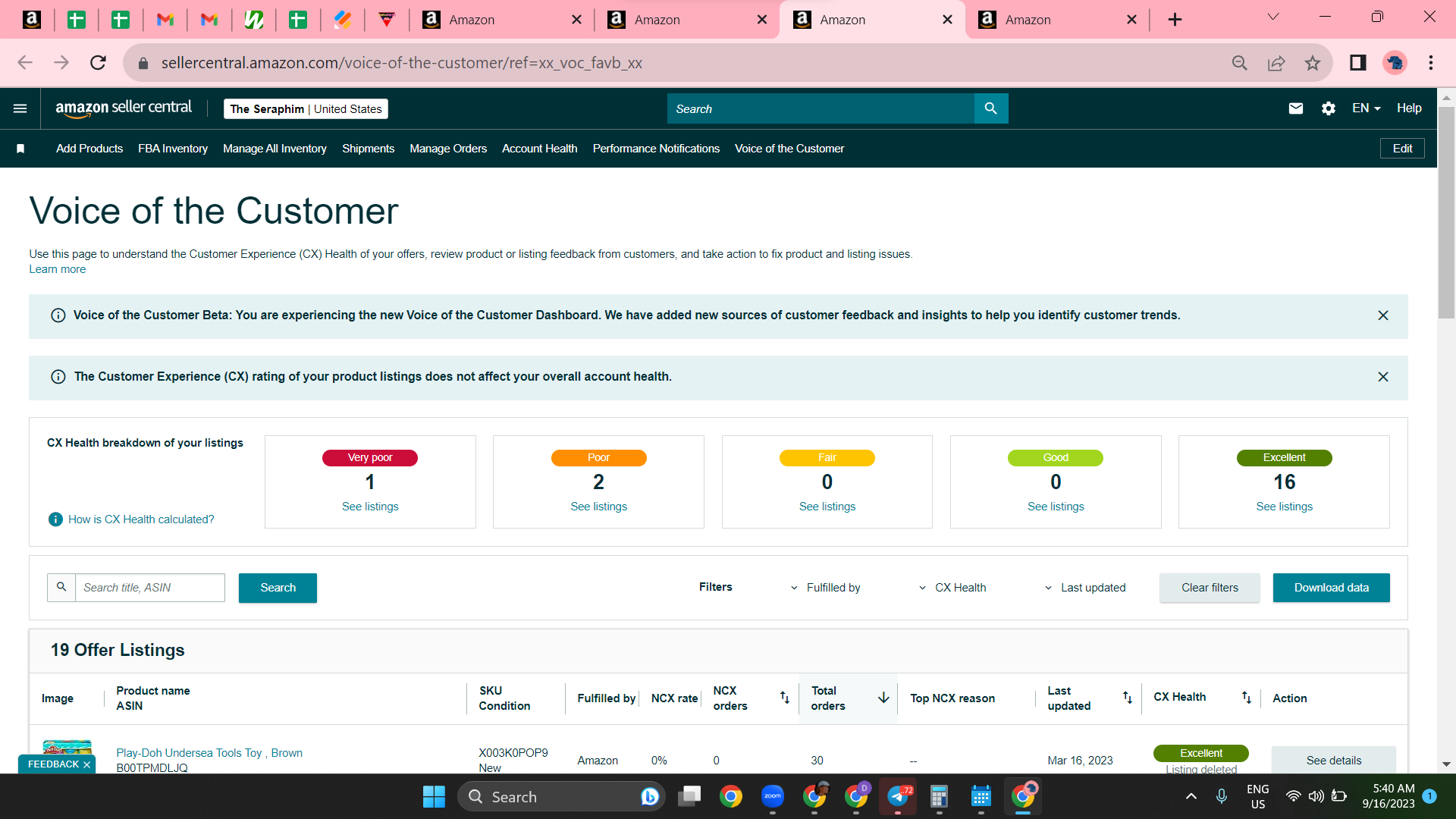Open See details for the Play-Doh listing

pyautogui.click(x=1334, y=760)
